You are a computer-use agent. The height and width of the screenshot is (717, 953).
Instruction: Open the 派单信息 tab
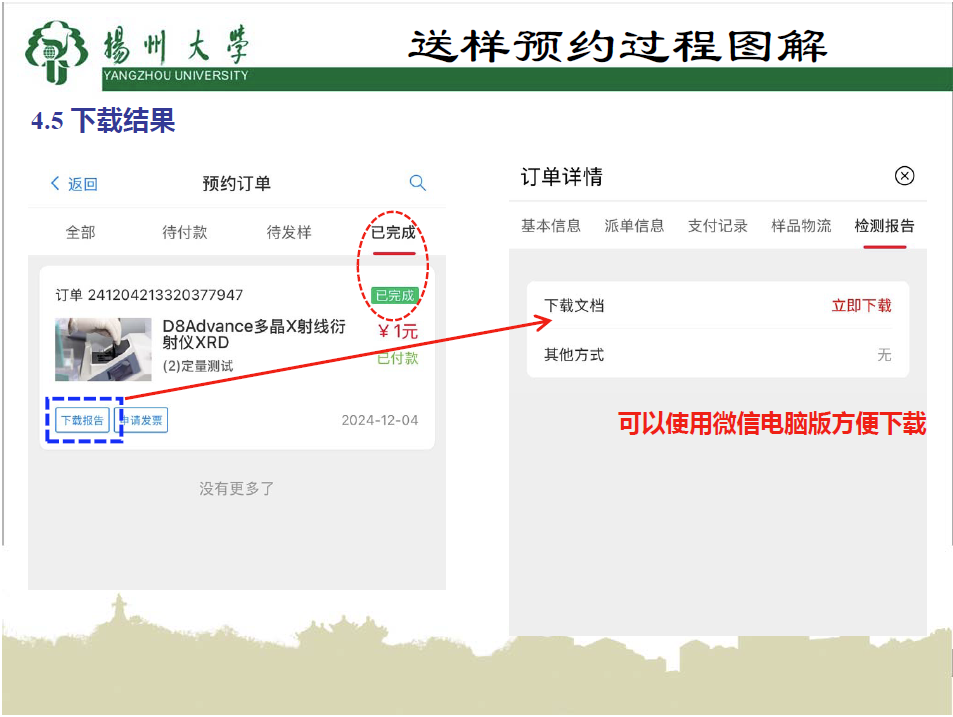tap(634, 226)
